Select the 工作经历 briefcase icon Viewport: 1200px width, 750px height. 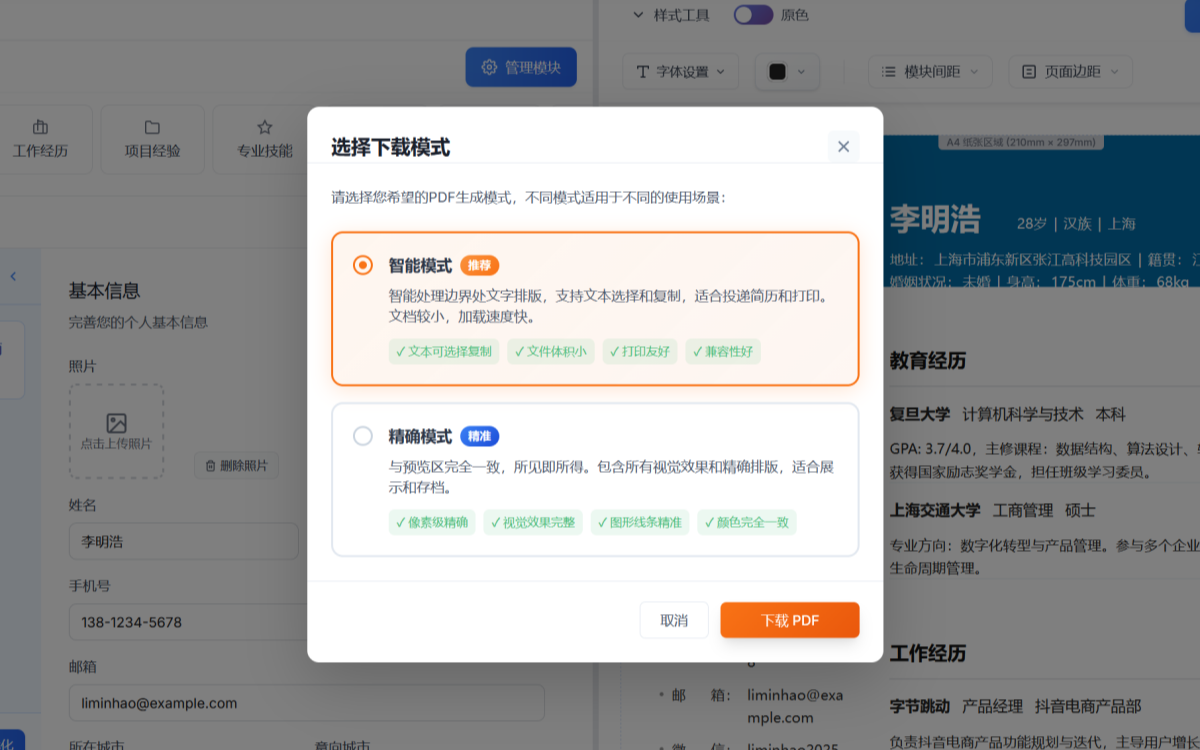point(41,126)
